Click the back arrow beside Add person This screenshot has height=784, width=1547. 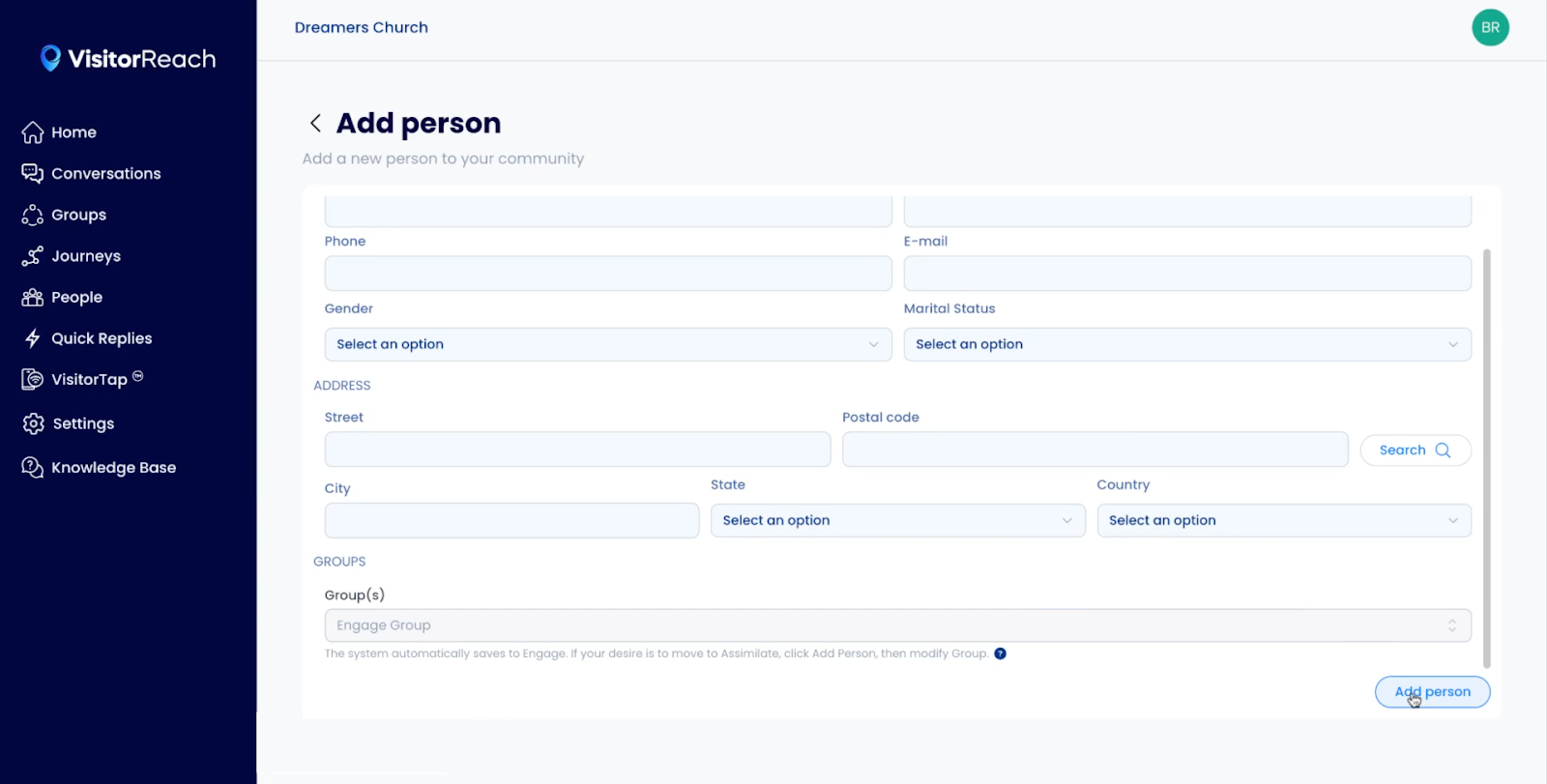pyautogui.click(x=315, y=123)
